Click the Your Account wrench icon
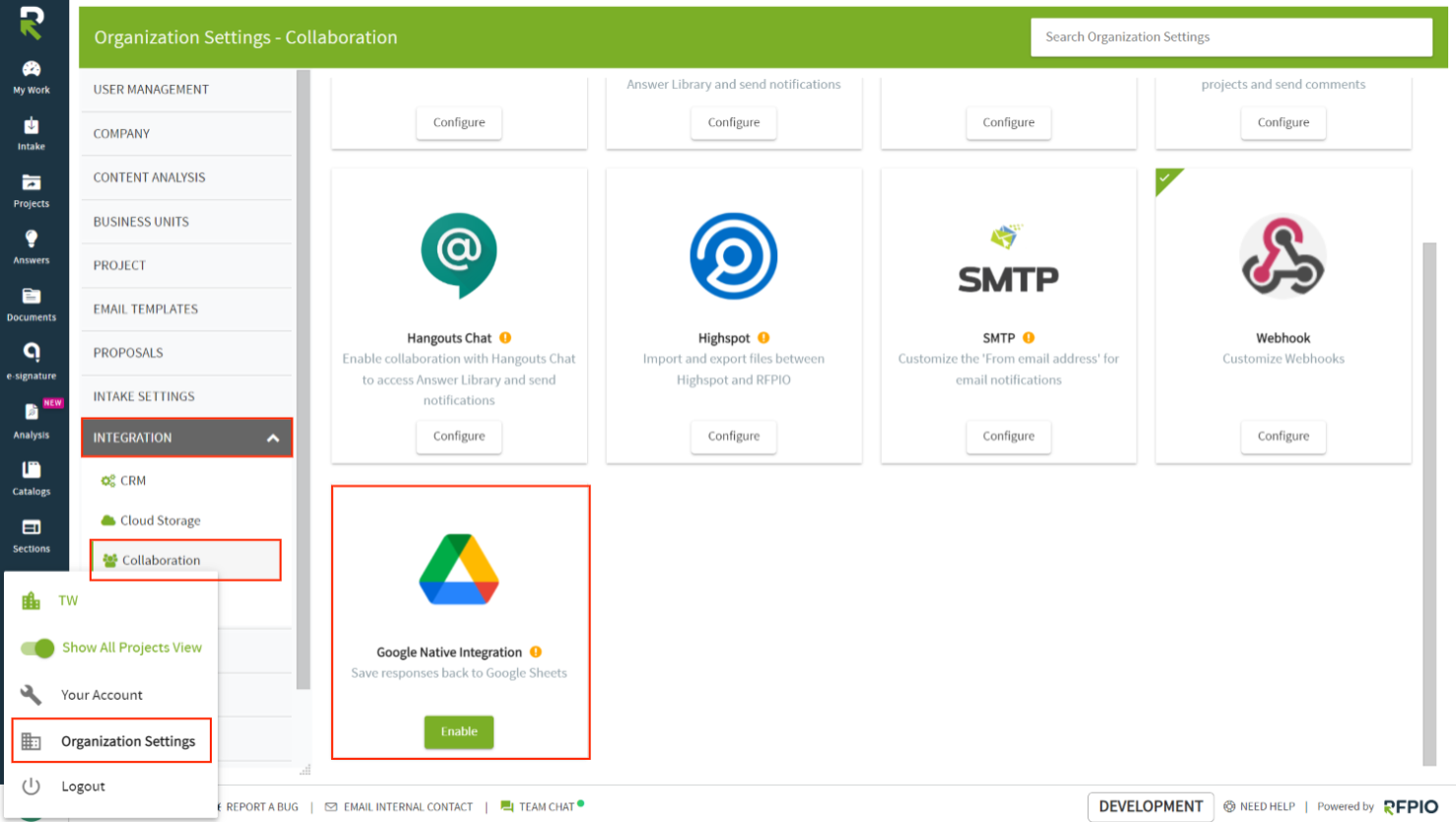This screenshot has width=1456, height=822. (x=31, y=694)
